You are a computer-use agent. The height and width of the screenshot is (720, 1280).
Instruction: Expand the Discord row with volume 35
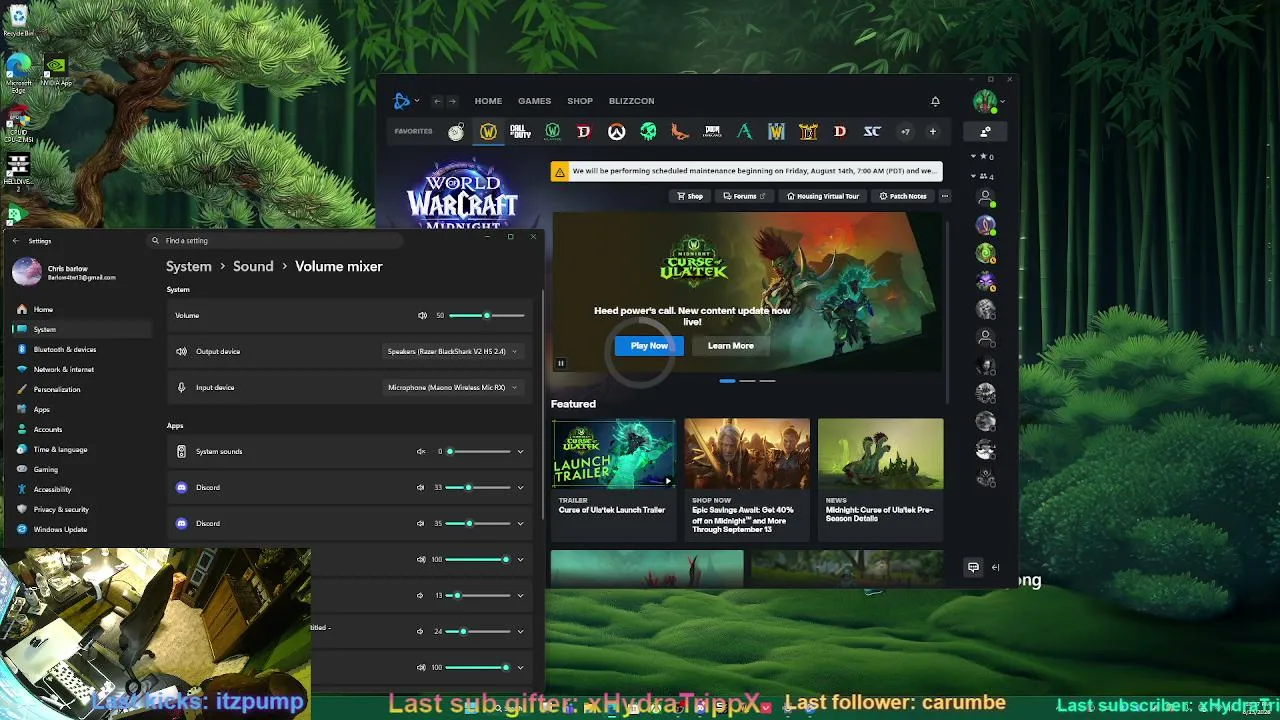(520, 523)
